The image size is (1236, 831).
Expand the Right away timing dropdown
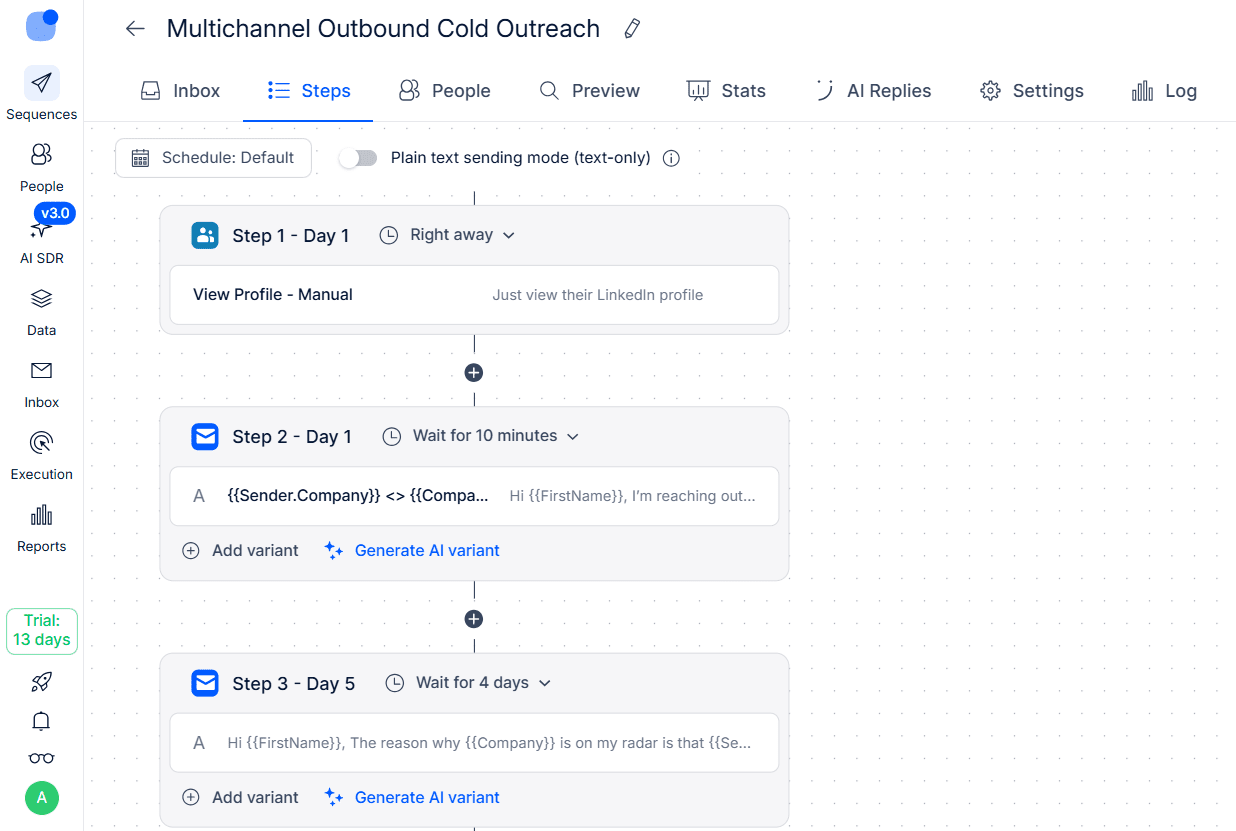pos(462,235)
